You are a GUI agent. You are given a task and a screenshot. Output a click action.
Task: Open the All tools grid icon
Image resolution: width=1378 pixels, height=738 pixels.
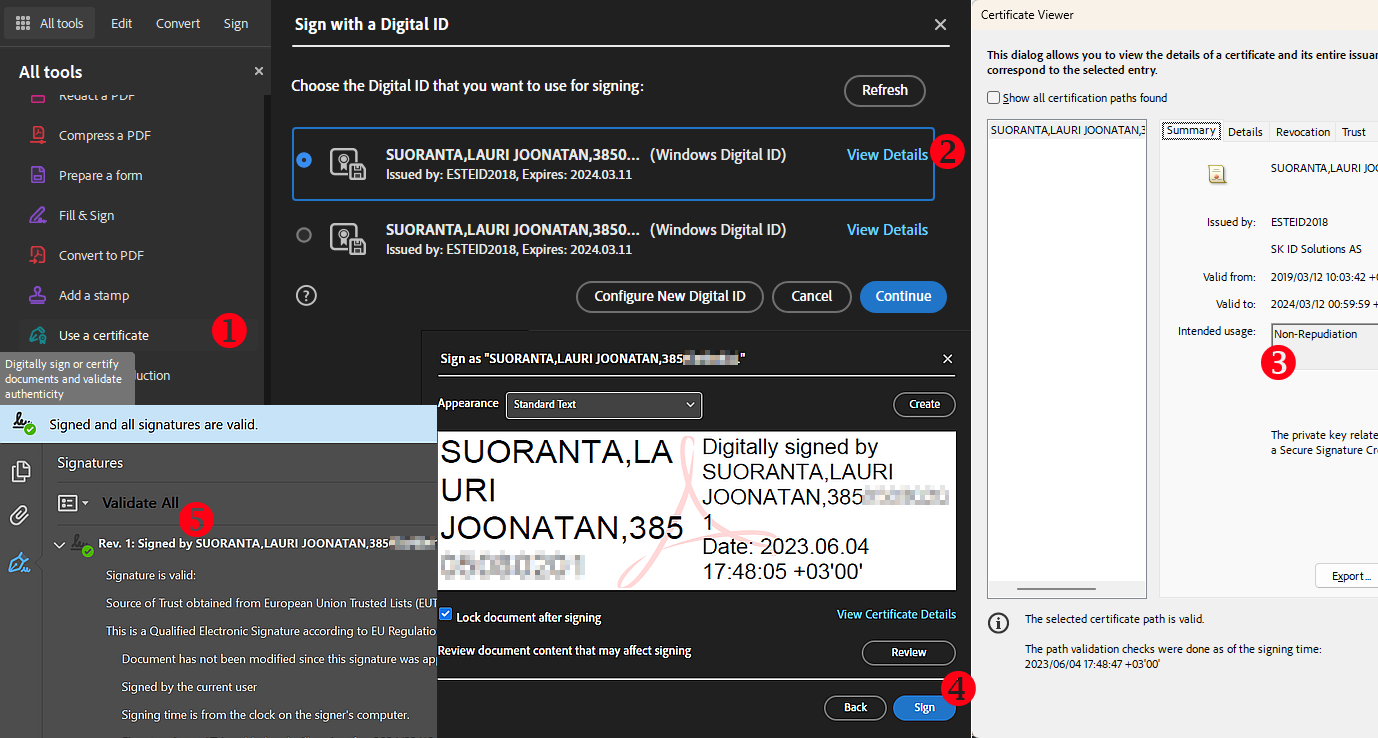23,23
